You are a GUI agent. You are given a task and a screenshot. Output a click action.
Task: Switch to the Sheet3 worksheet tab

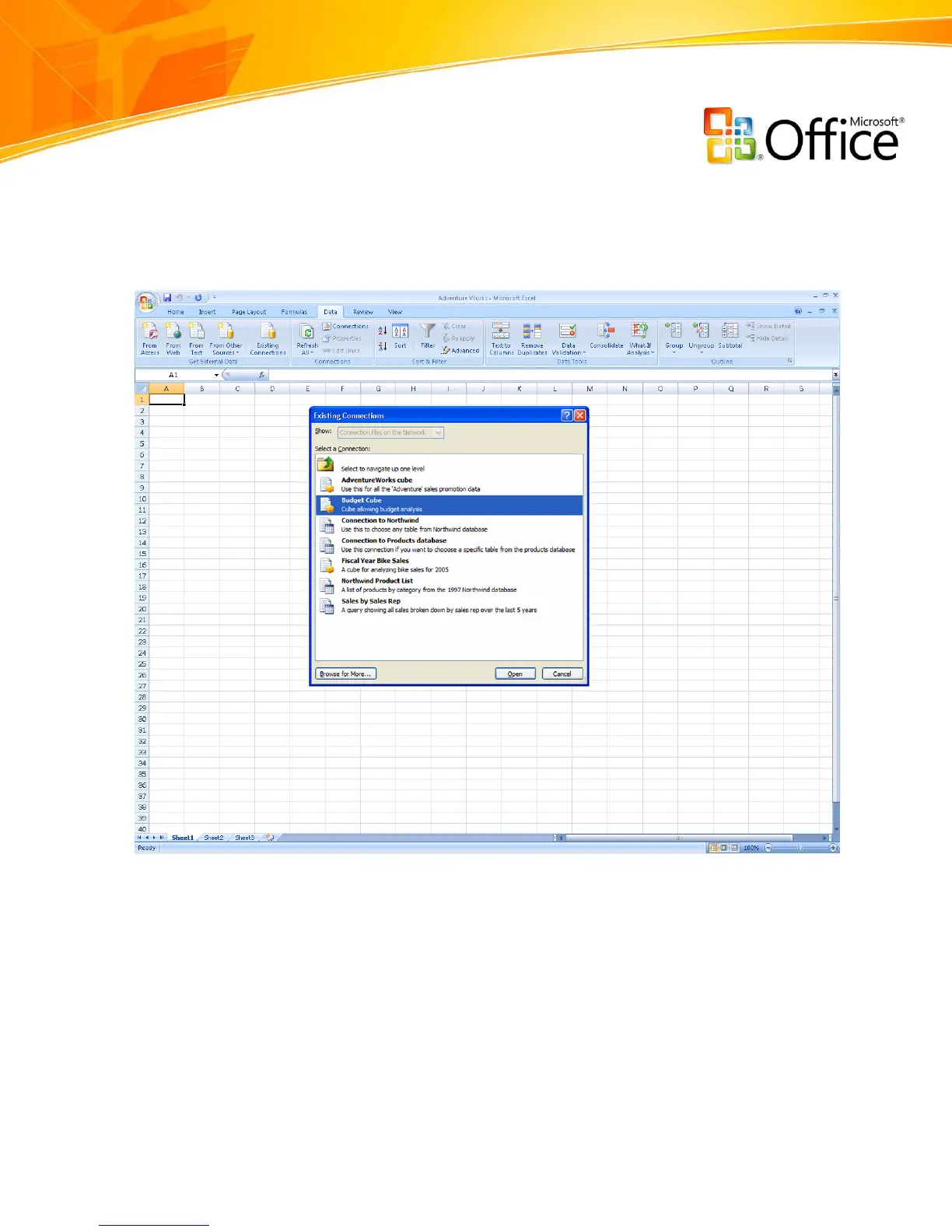click(245, 838)
